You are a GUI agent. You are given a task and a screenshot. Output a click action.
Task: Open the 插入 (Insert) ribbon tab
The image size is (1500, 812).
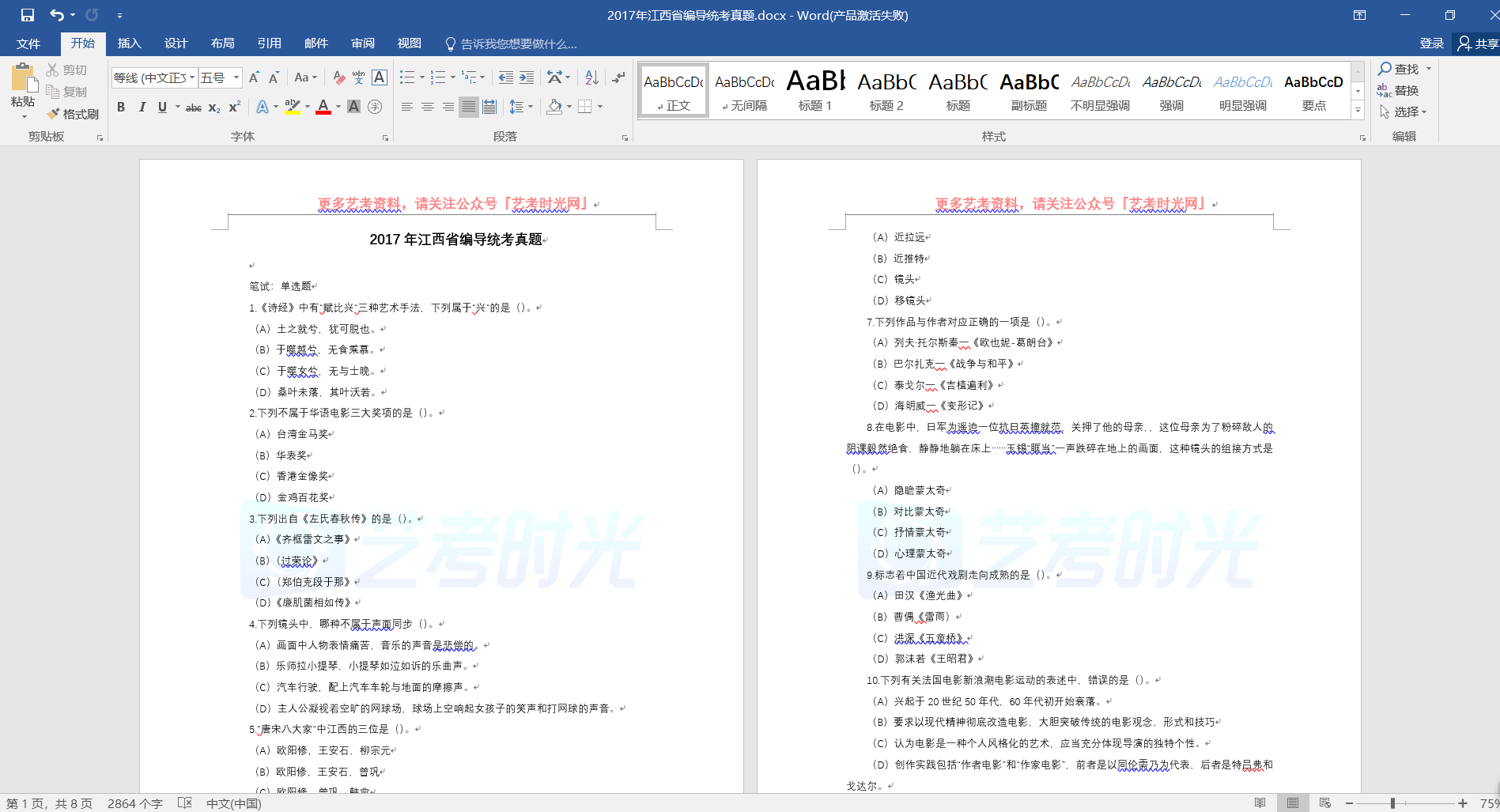129,43
